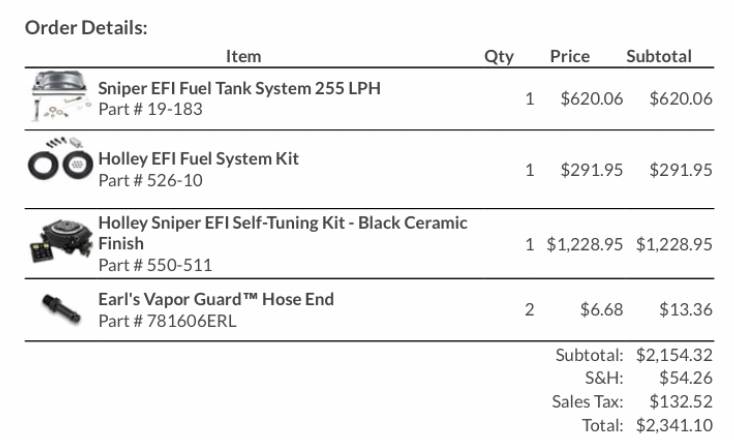The image size is (734, 440).
Task: Click the Earl's Vapor Guard Hose End image
Action: [x=61, y=308]
